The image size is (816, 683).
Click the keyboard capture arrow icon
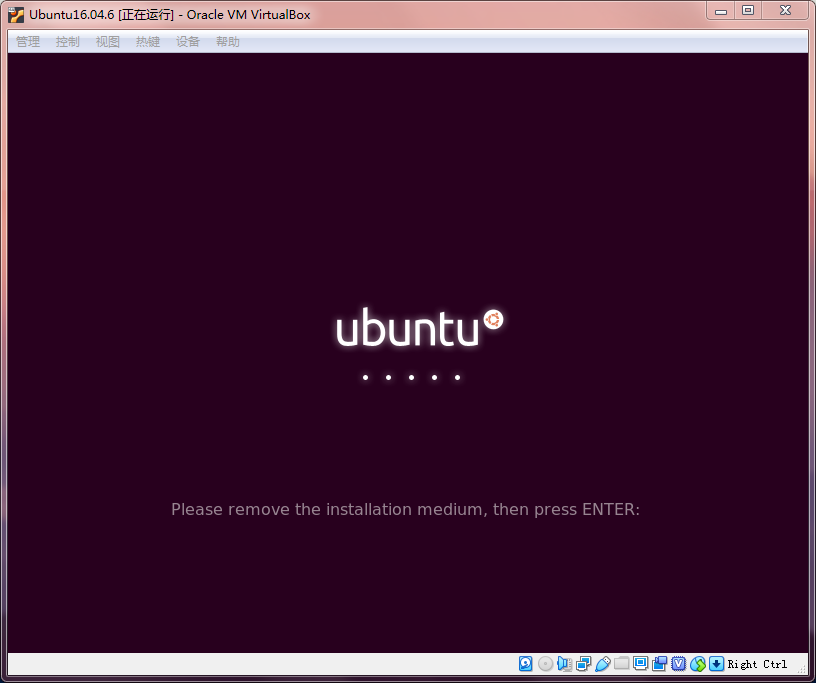717,664
